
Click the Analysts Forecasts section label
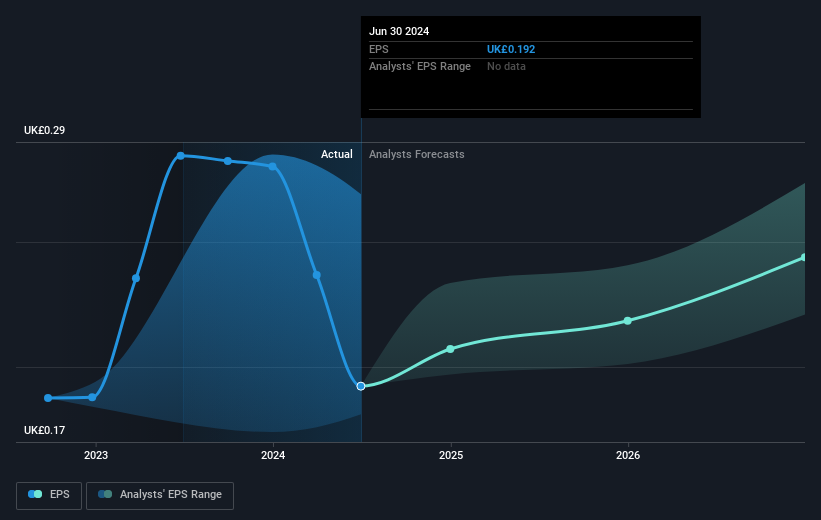coord(417,154)
